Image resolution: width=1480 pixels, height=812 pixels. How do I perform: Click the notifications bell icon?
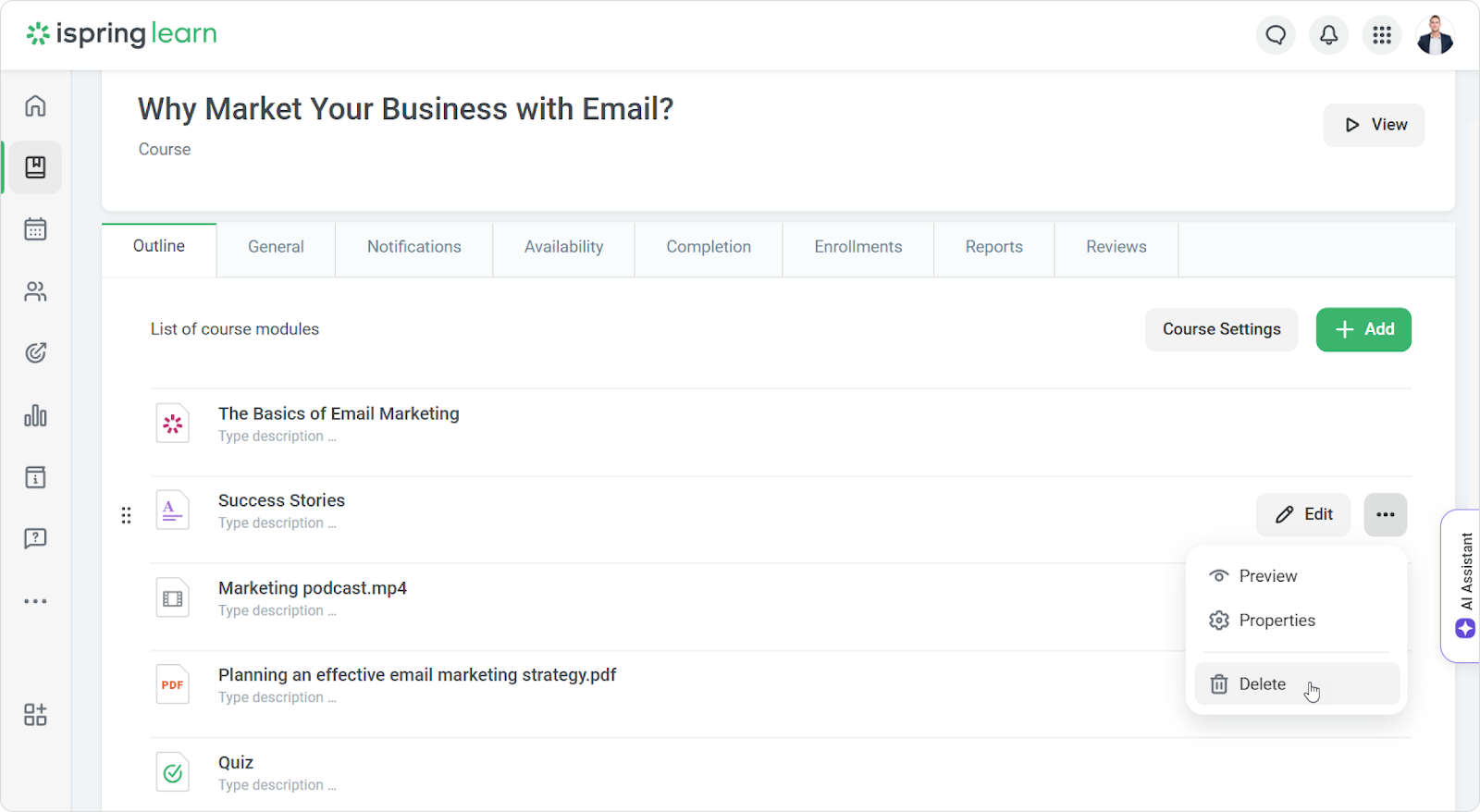[1328, 35]
